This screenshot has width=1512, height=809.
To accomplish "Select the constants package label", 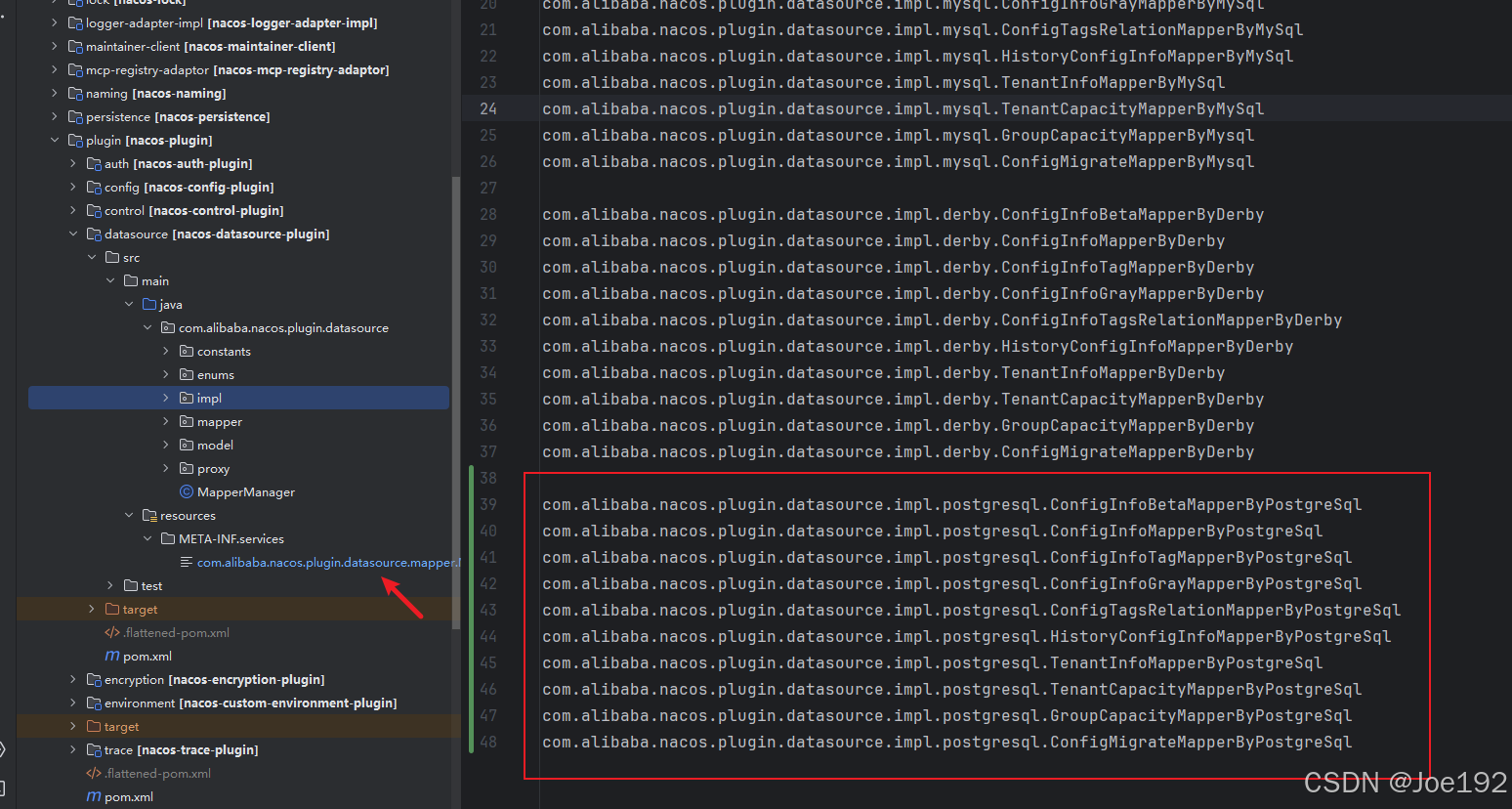I will point(224,351).
